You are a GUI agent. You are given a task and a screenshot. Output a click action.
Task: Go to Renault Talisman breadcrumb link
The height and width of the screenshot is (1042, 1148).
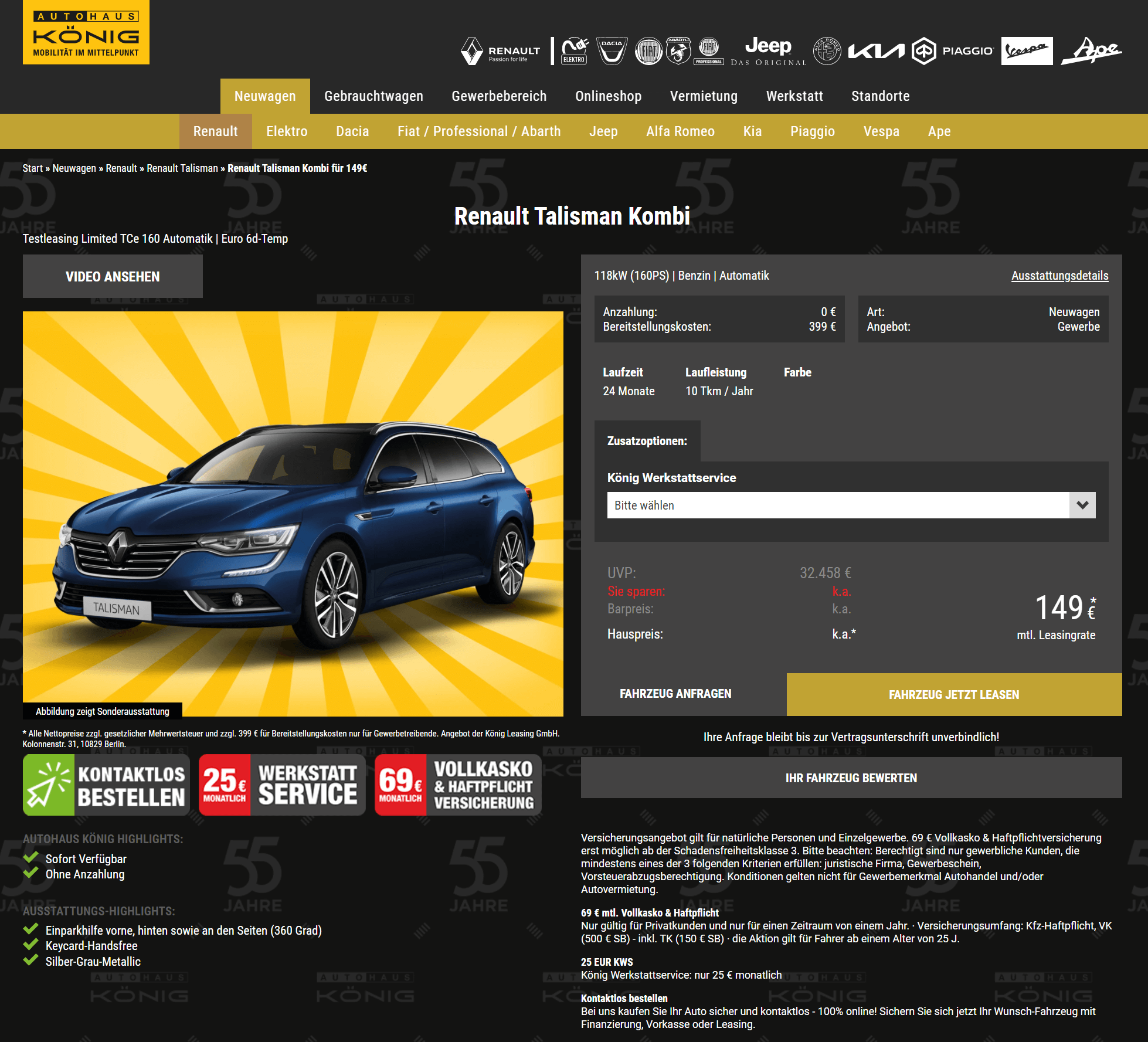point(182,168)
